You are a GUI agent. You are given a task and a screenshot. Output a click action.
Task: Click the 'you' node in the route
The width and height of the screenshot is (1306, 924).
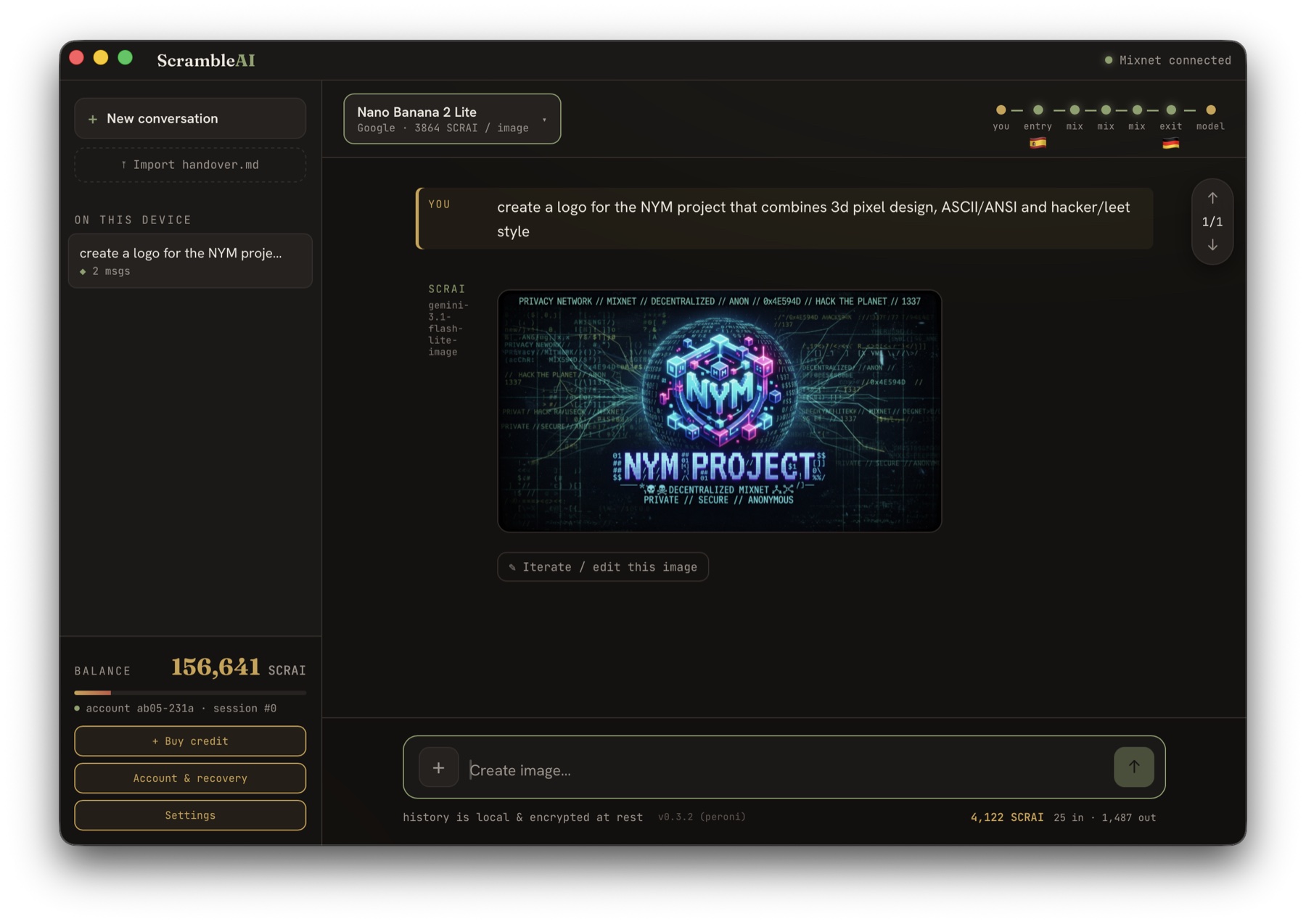tap(1001, 110)
